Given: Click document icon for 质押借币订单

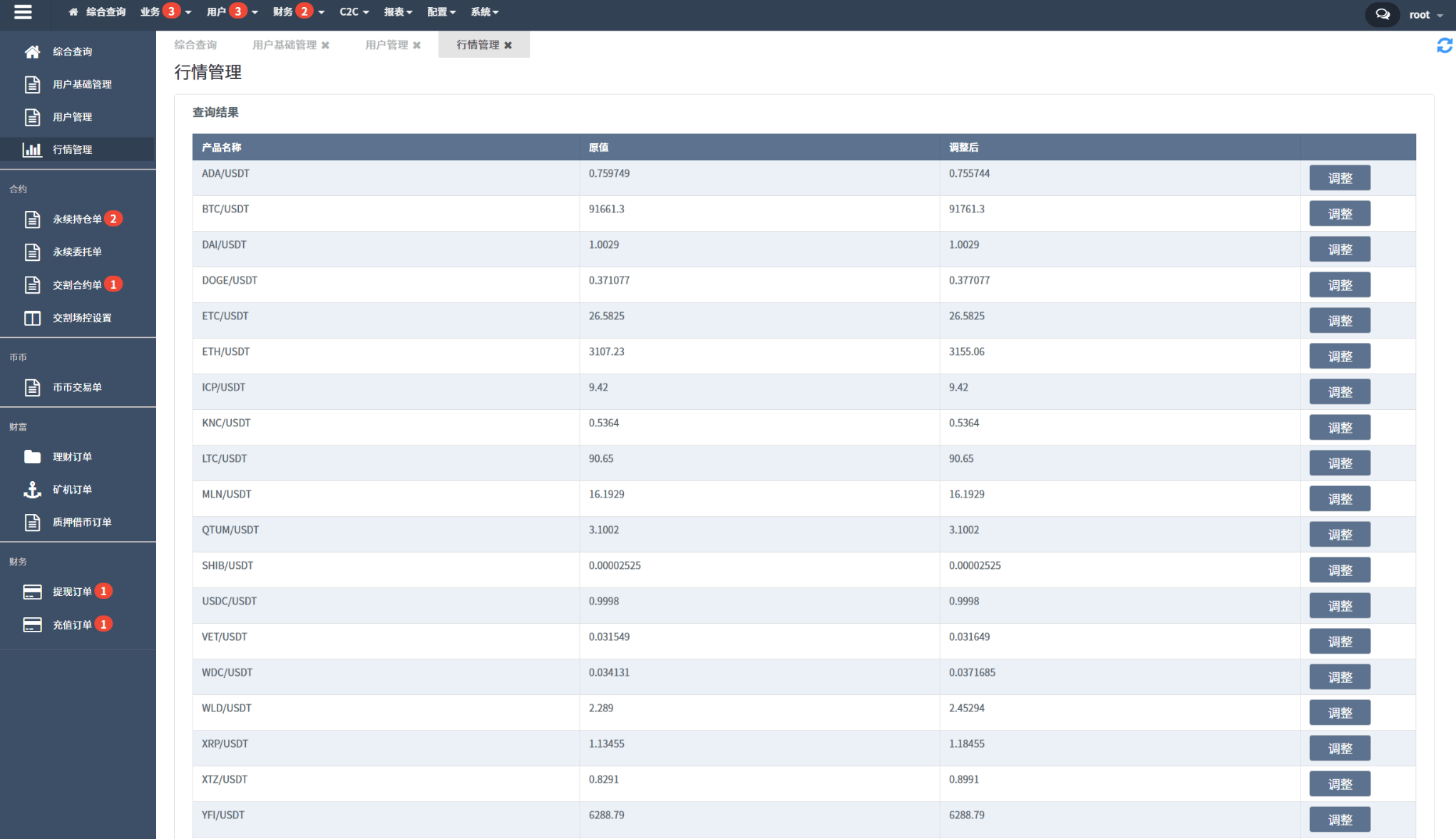Looking at the screenshot, I should pyautogui.click(x=32, y=522).
